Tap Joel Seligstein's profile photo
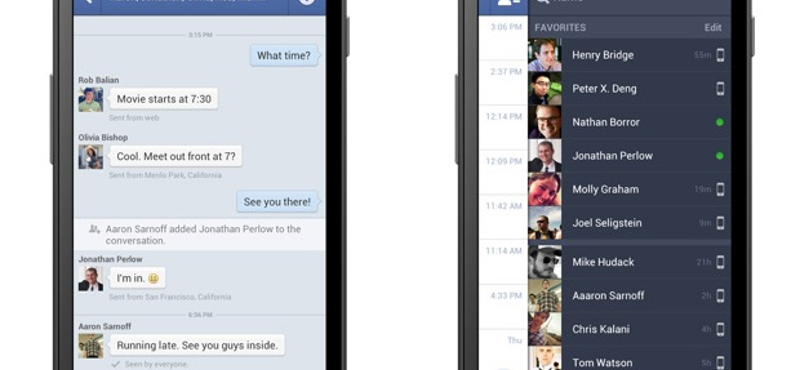This screenshot has width=800, height=370. coord(545,223)
